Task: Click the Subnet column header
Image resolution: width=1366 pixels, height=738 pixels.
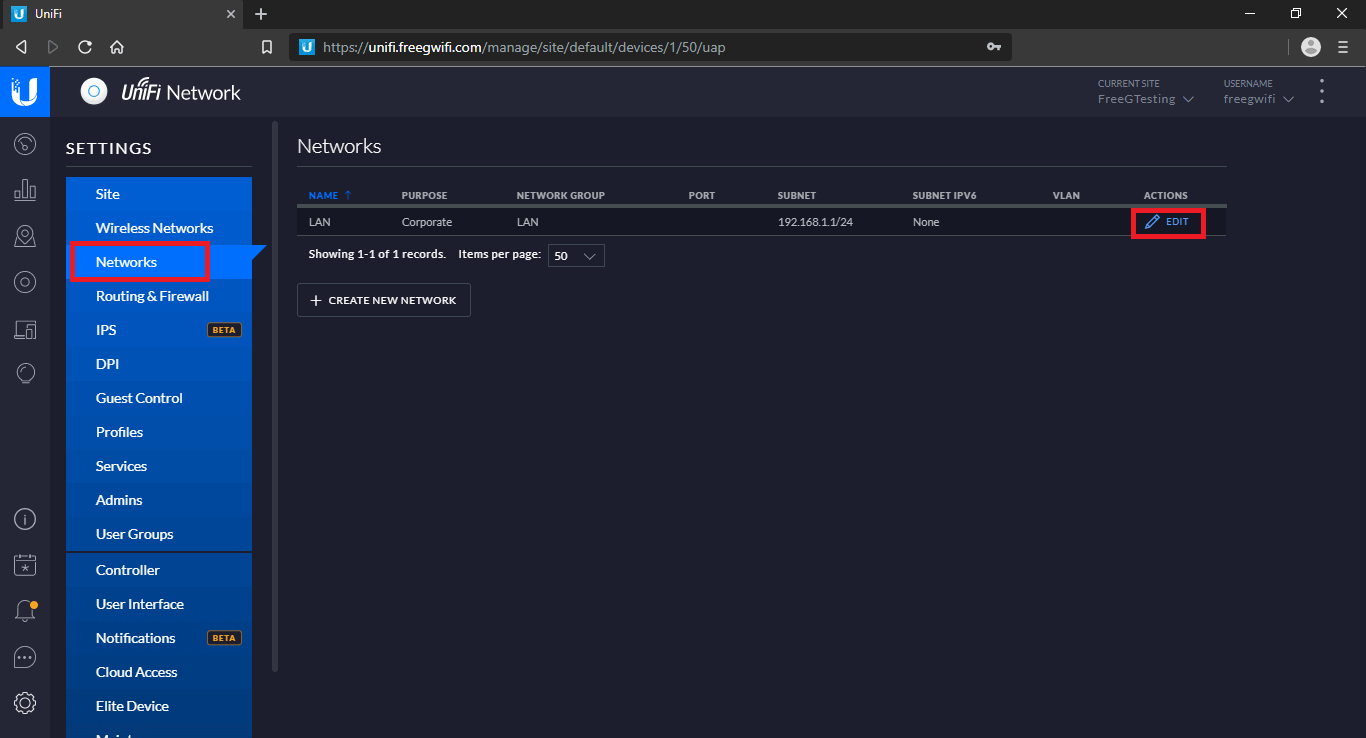Action: coord(797,196)
